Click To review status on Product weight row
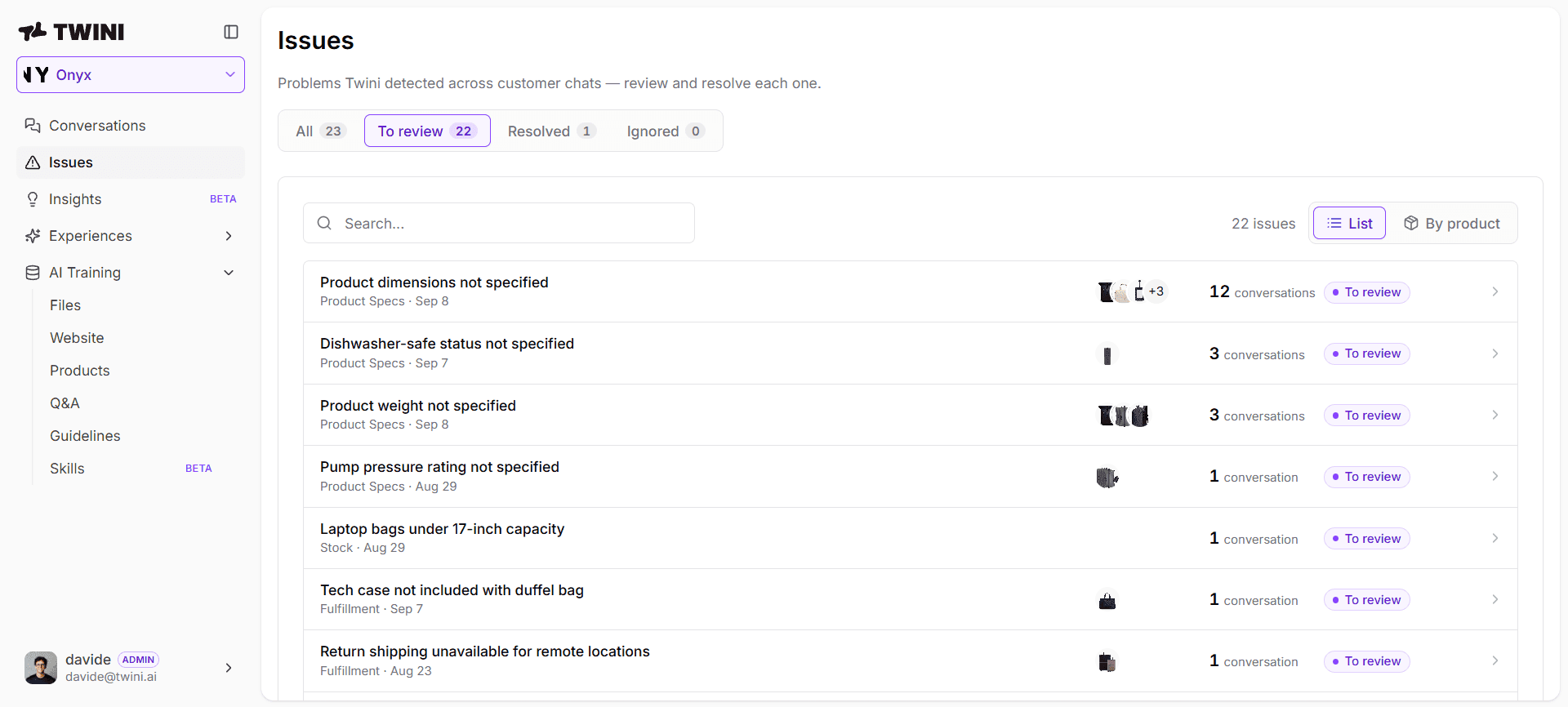Image resolution: width=1568 pixels, height=707 pixels. (x=1366, y=416)
